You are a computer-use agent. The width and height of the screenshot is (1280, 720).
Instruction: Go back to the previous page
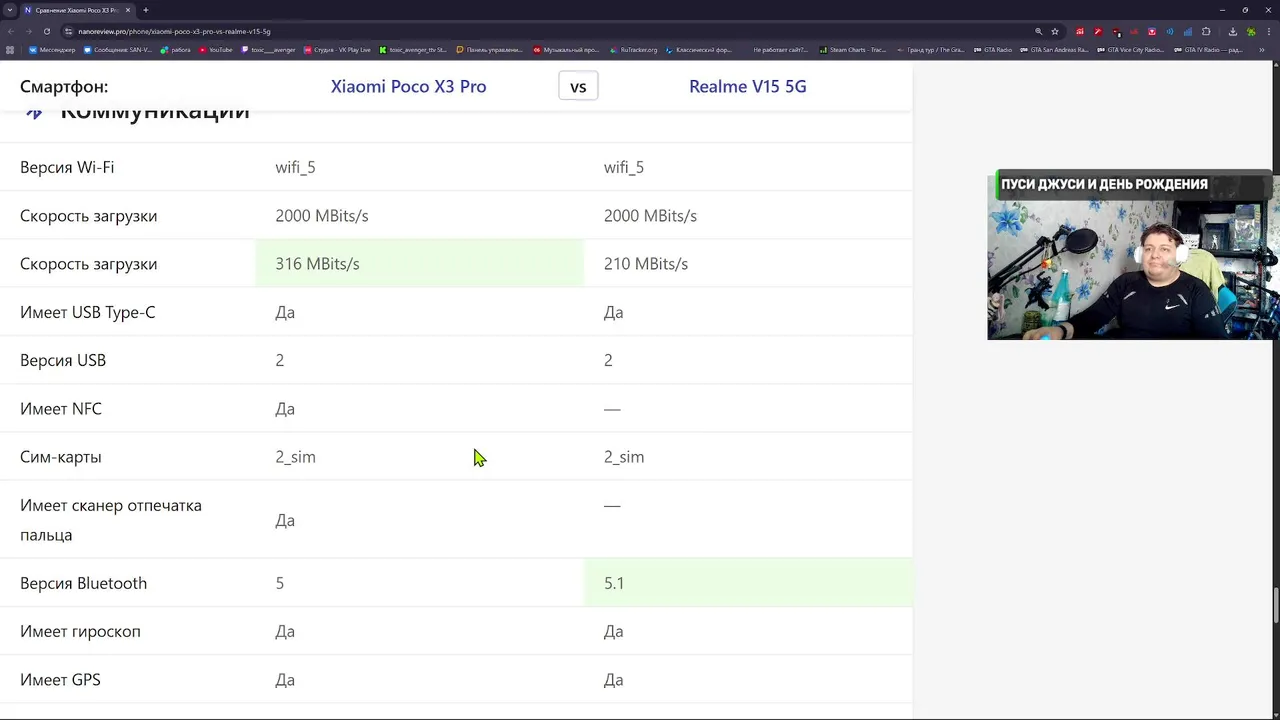tap(11, 31)
